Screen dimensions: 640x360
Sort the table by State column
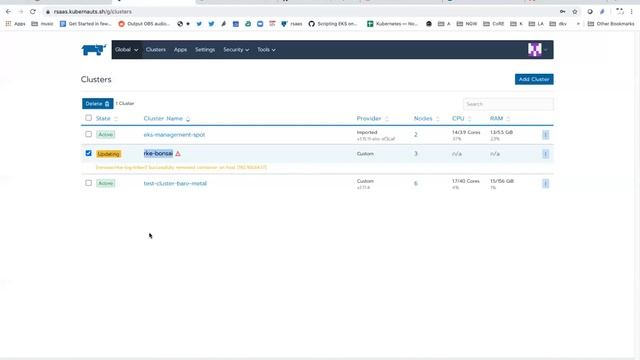[x=107, y=118]
